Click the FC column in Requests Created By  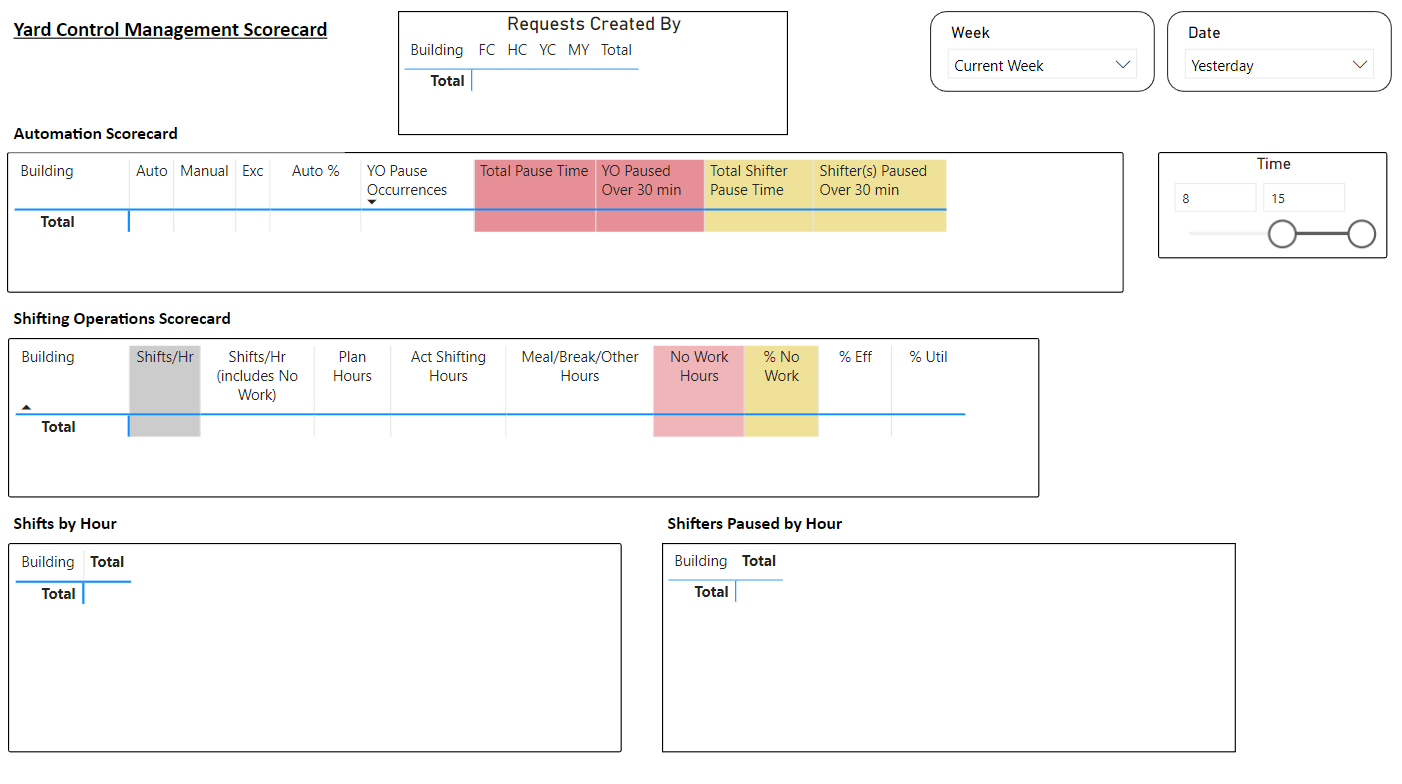[487, 50]
